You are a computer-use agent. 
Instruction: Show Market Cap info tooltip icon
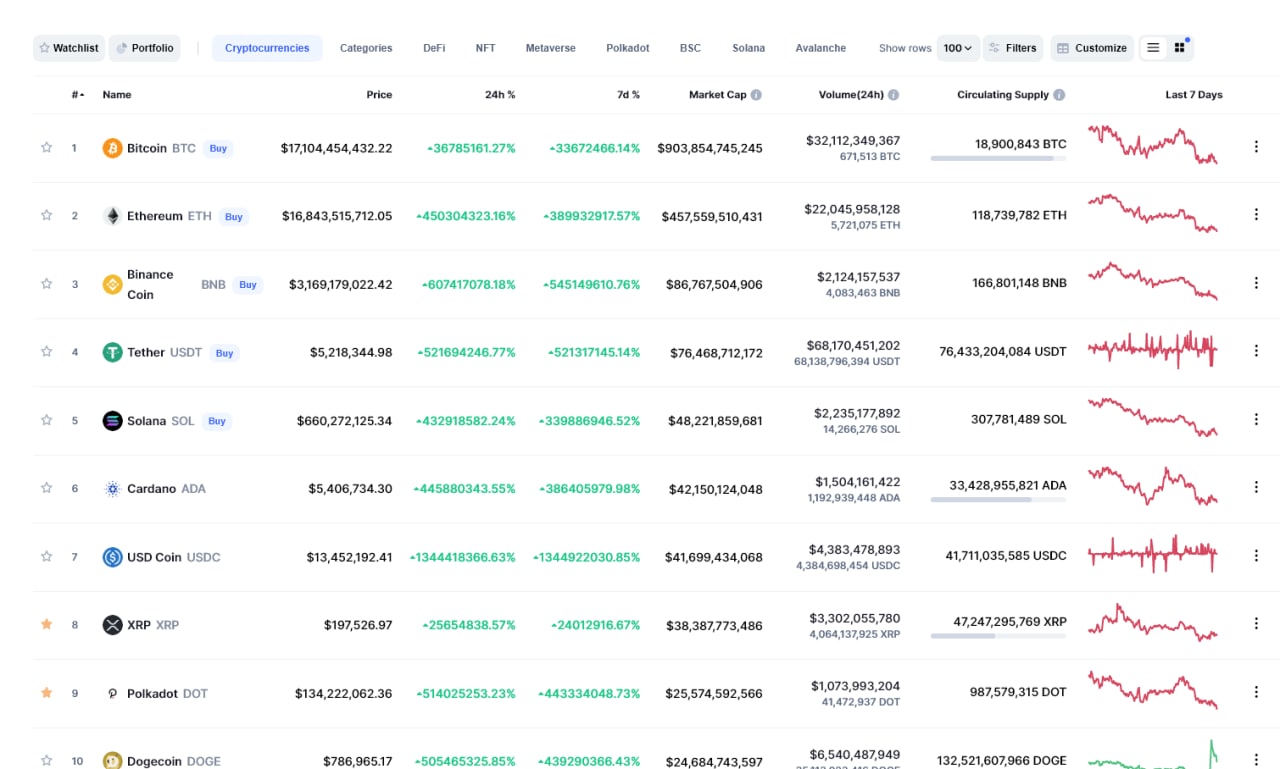[756, 95]
